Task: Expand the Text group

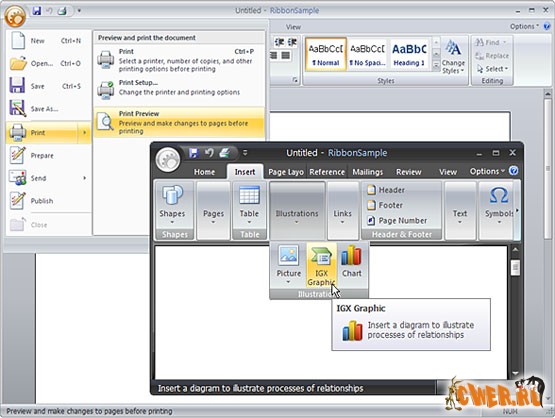Action: (x=460, y=211)
